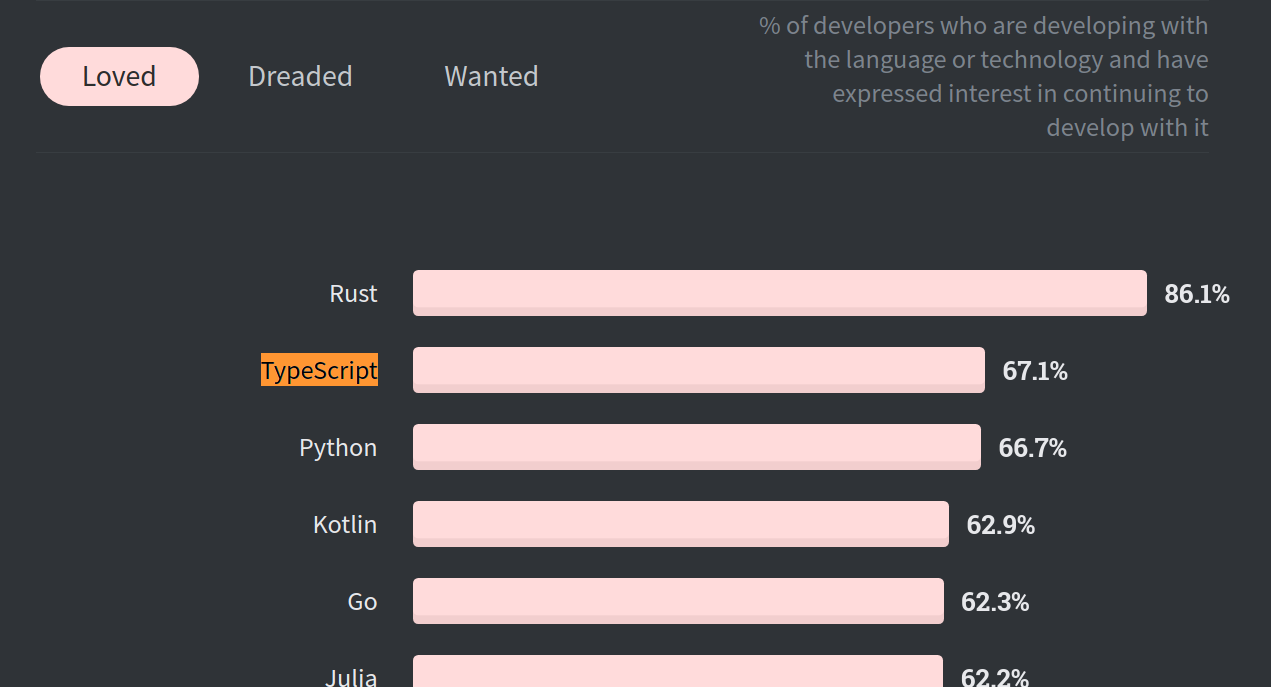Screen dimensions: 1271x687
Task: Open the Wanted tab
Action: click(491, 76)
